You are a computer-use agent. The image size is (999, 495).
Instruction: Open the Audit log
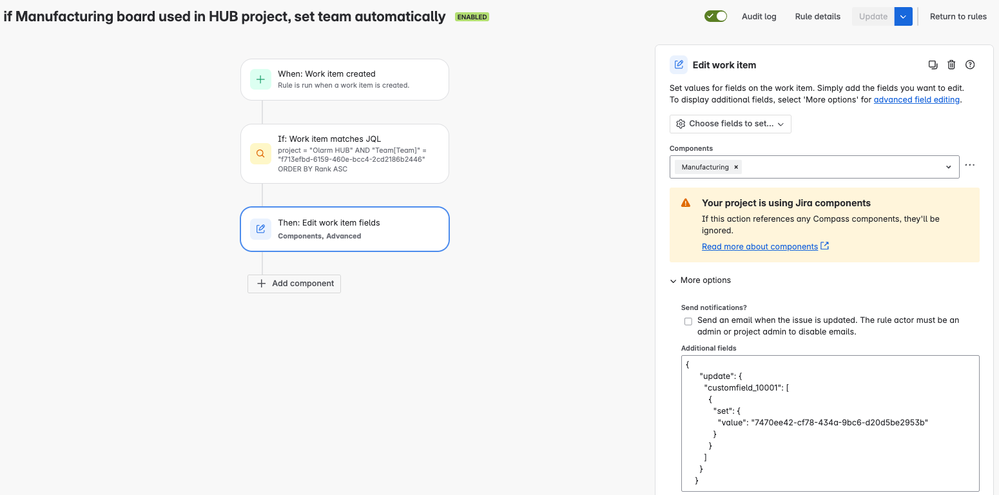759,17
